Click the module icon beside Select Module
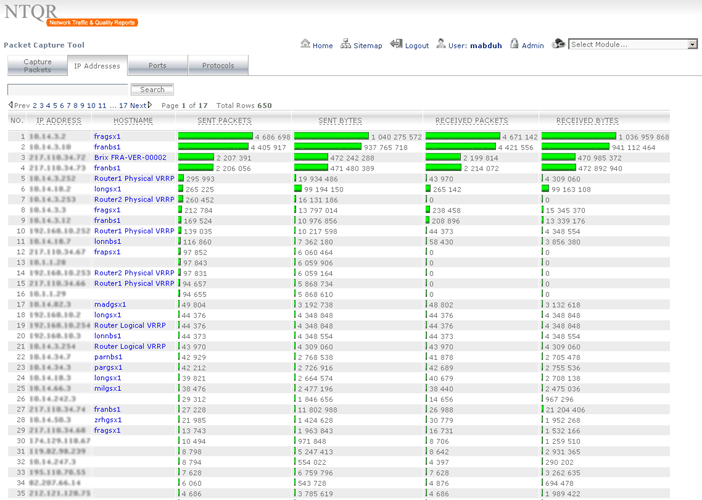This screenshot has width=702, height=500. [x=558, y=44]
